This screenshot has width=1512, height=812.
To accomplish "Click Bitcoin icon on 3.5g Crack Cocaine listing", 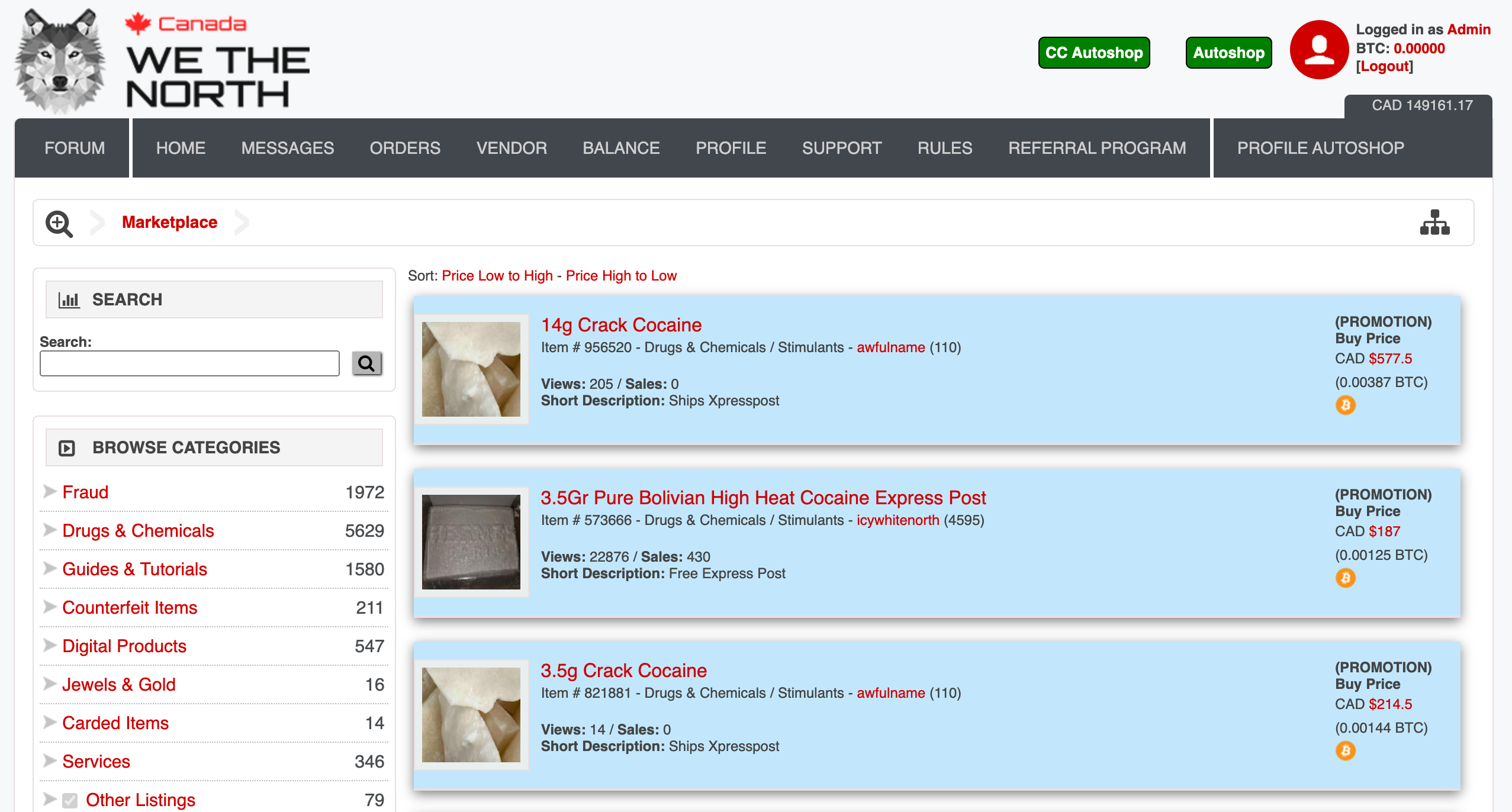I will pyautogui.click(x=1345, y=751).
